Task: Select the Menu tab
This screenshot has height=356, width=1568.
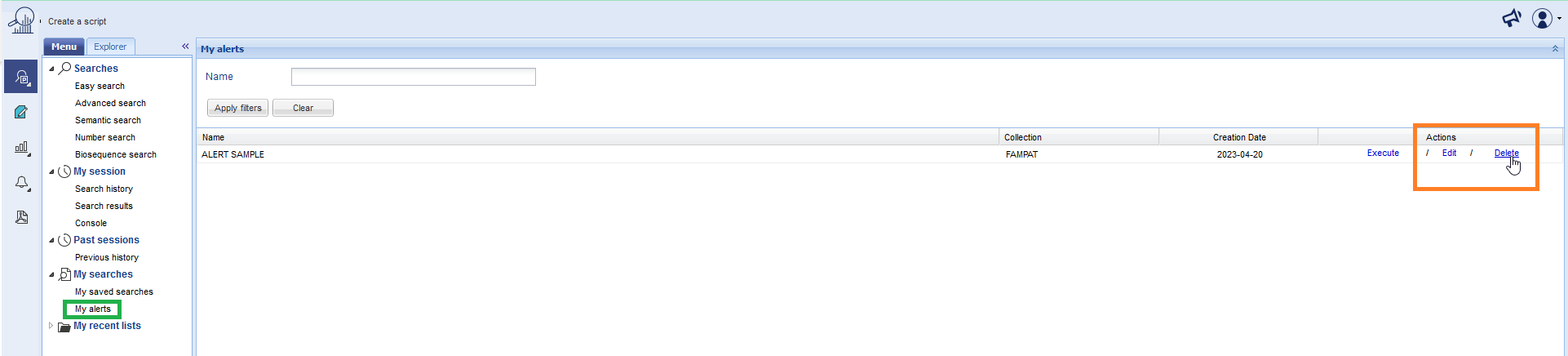Action: click(64, 47)
